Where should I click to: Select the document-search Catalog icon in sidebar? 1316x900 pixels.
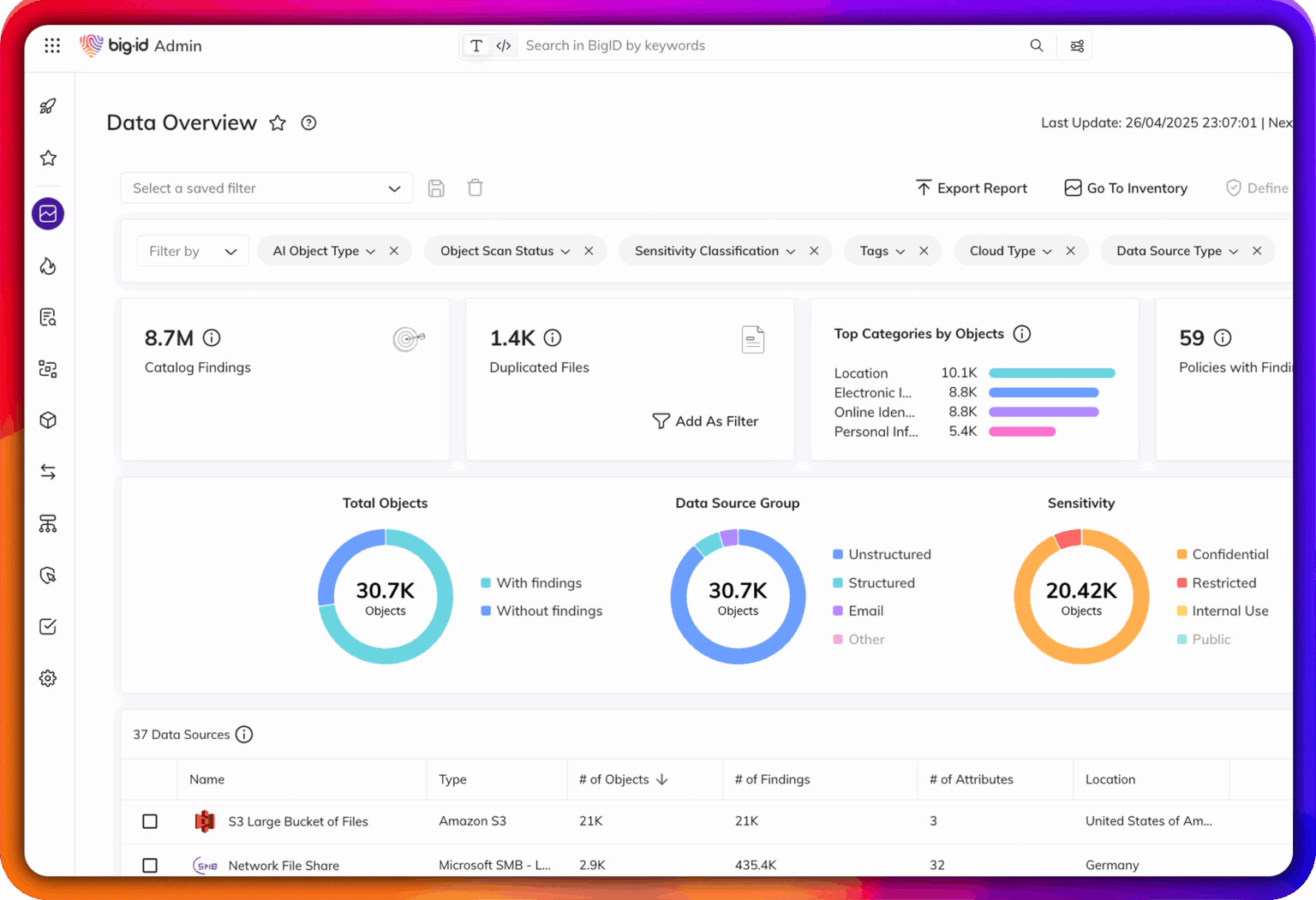48,317
